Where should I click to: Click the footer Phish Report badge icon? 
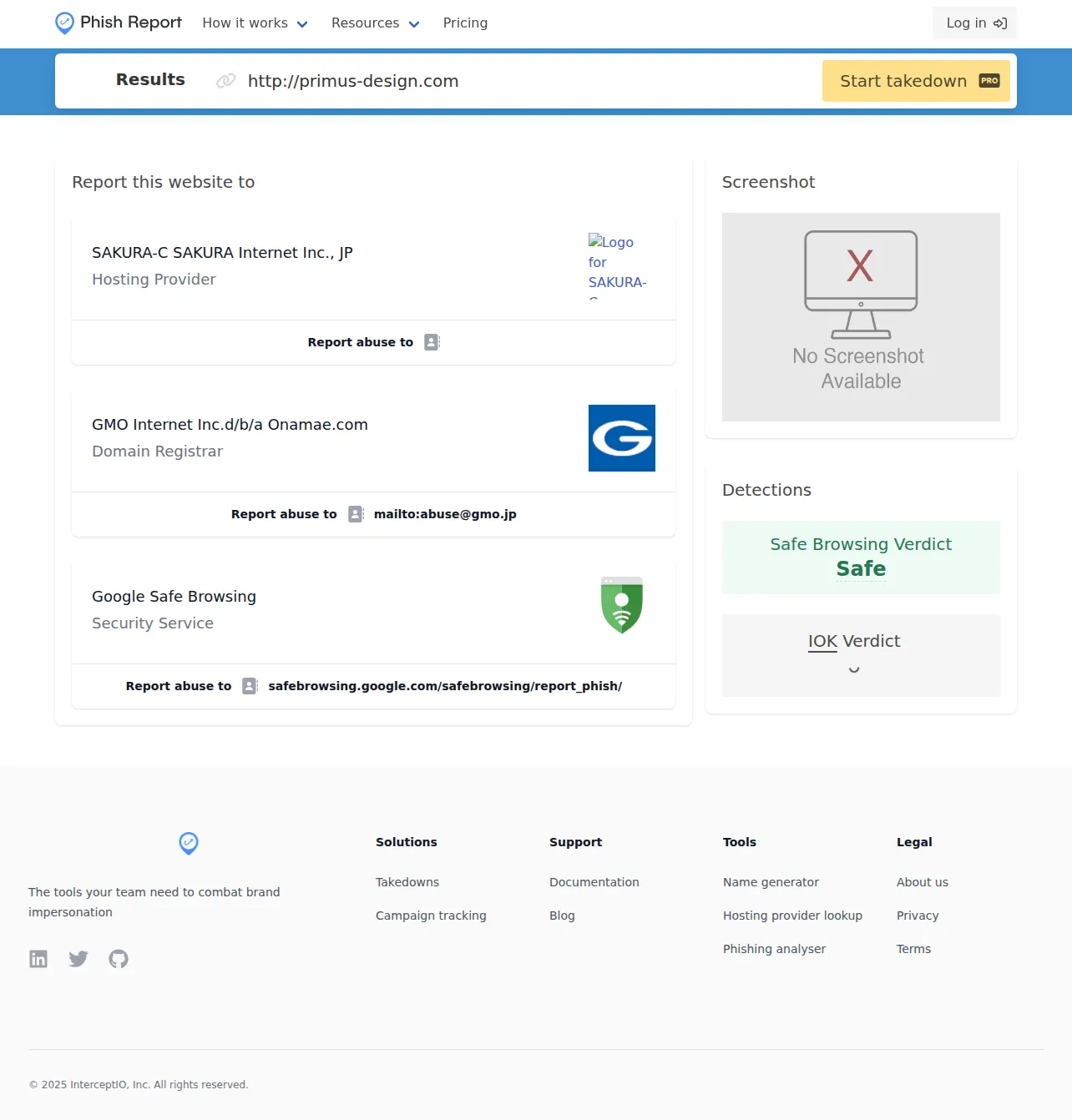pos(189,843)
